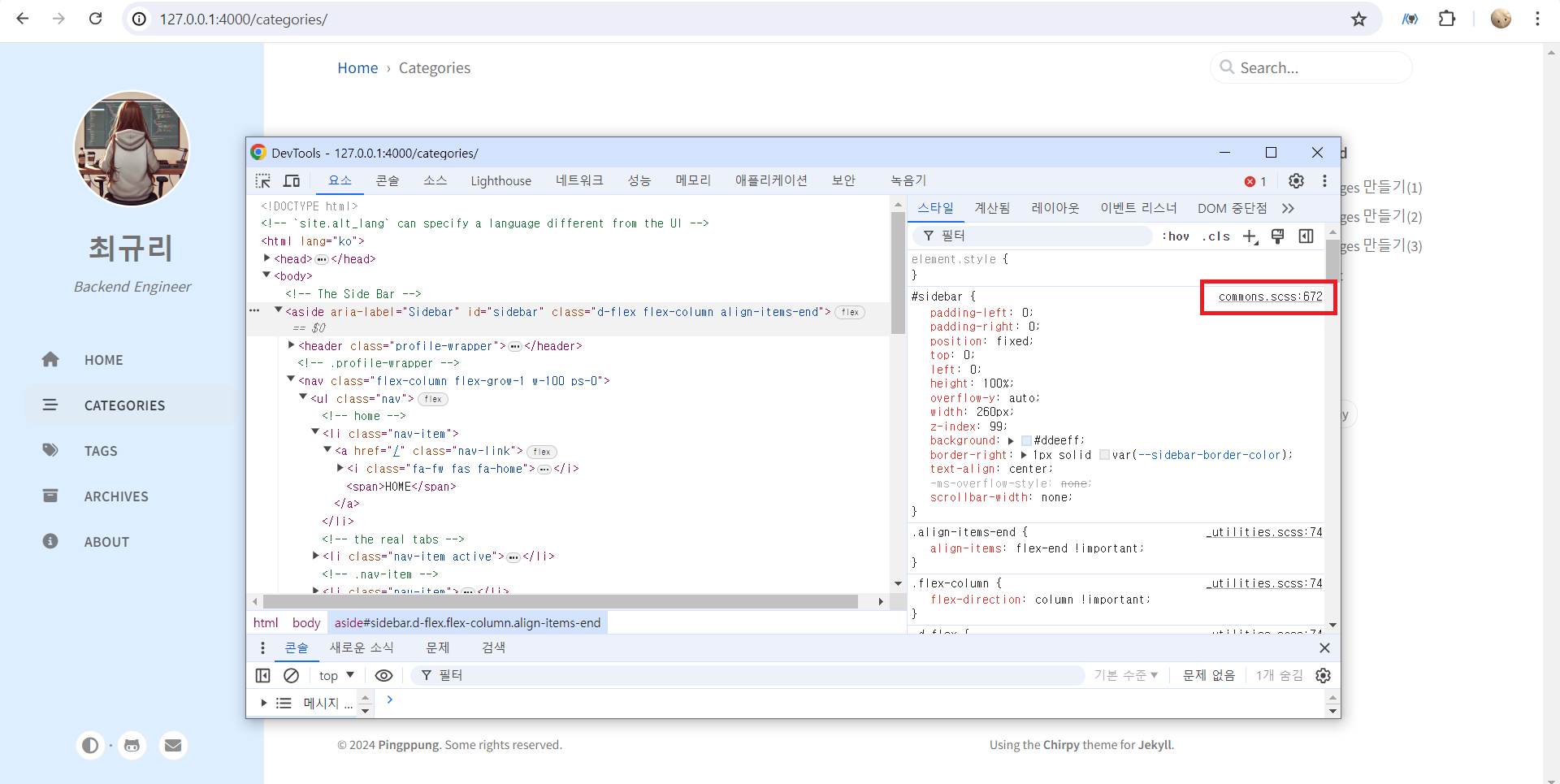This screenshot has height=784, width=1560.
Task: Switch to the Lighthouse tab
Action: [500, 181]
